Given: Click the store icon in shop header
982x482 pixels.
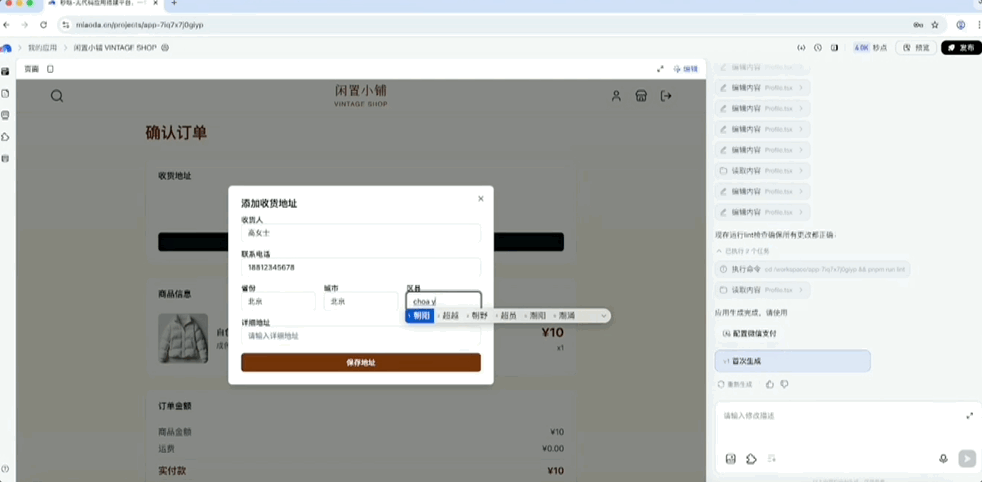Looking at the screenshot, I should (641, 96).
